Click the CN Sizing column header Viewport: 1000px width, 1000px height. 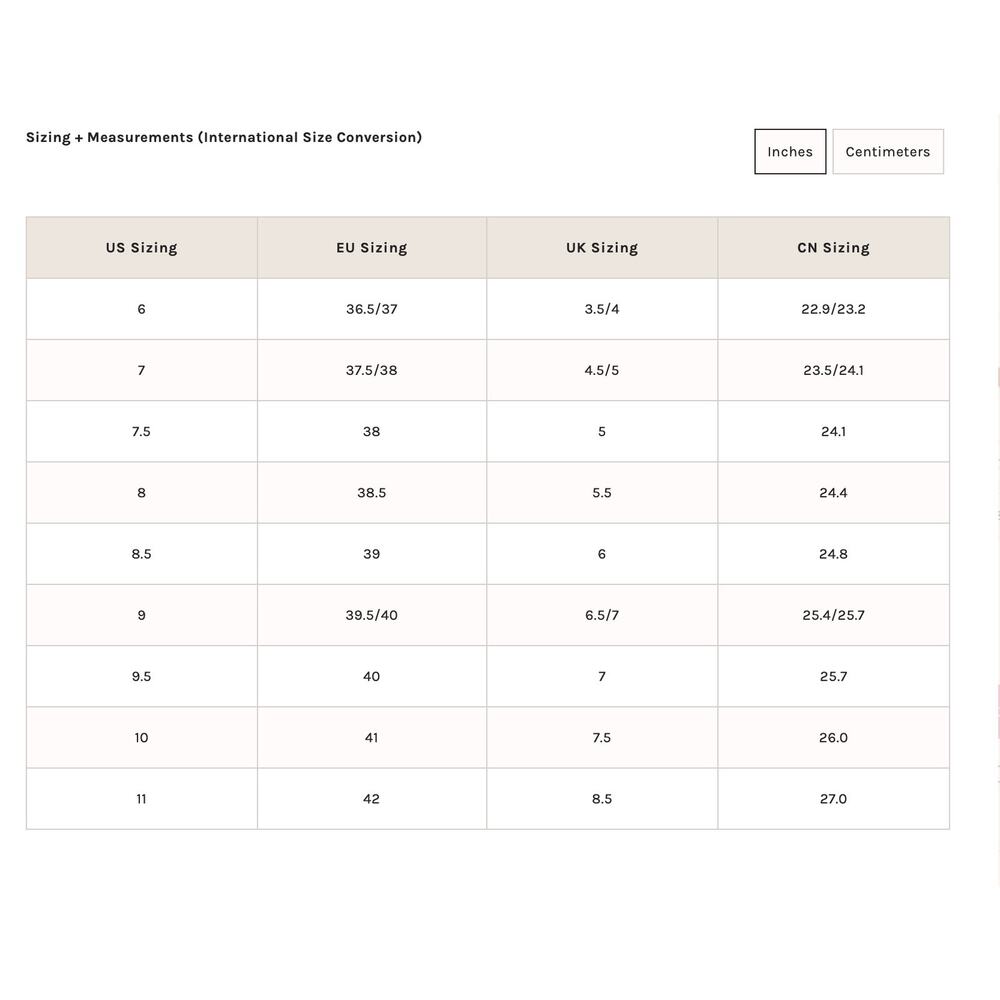click(833, 248)
